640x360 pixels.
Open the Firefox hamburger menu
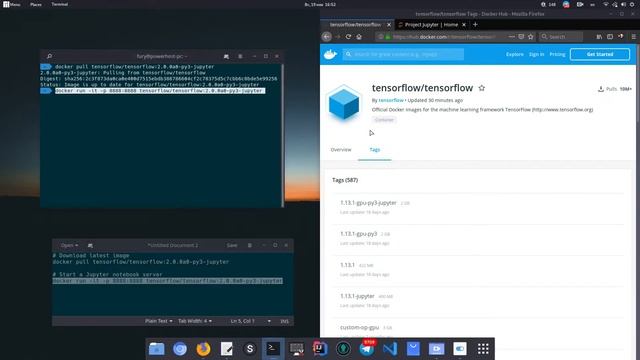click(x=633, y=37)
